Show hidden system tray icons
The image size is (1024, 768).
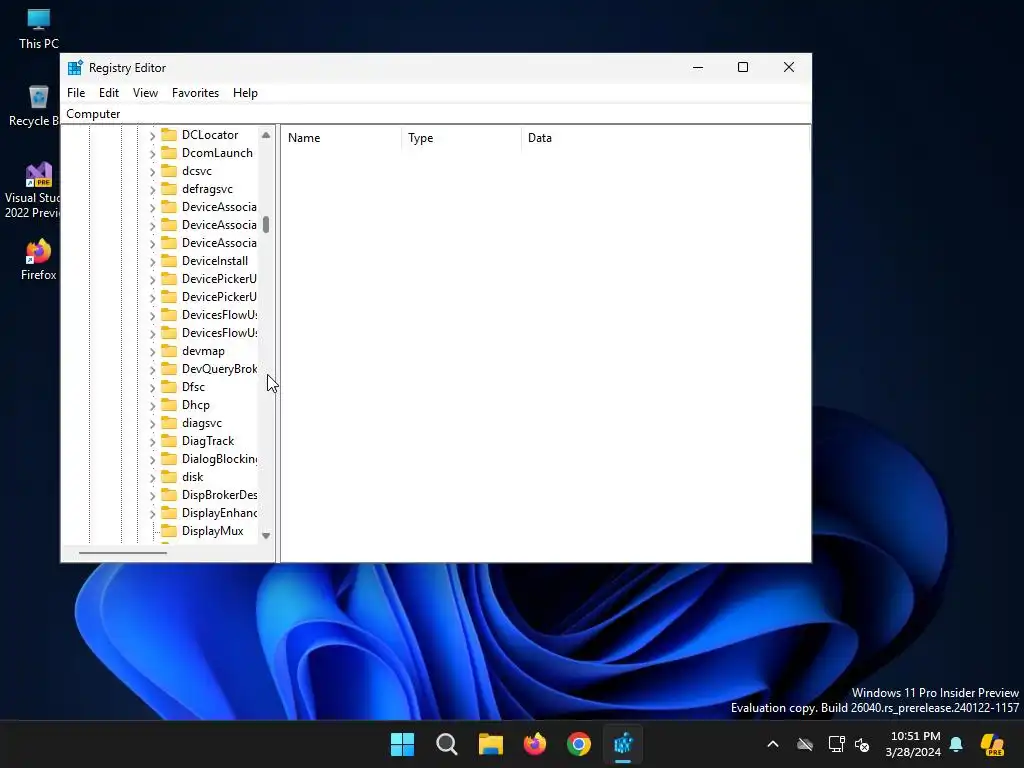(x=773, y=744)
